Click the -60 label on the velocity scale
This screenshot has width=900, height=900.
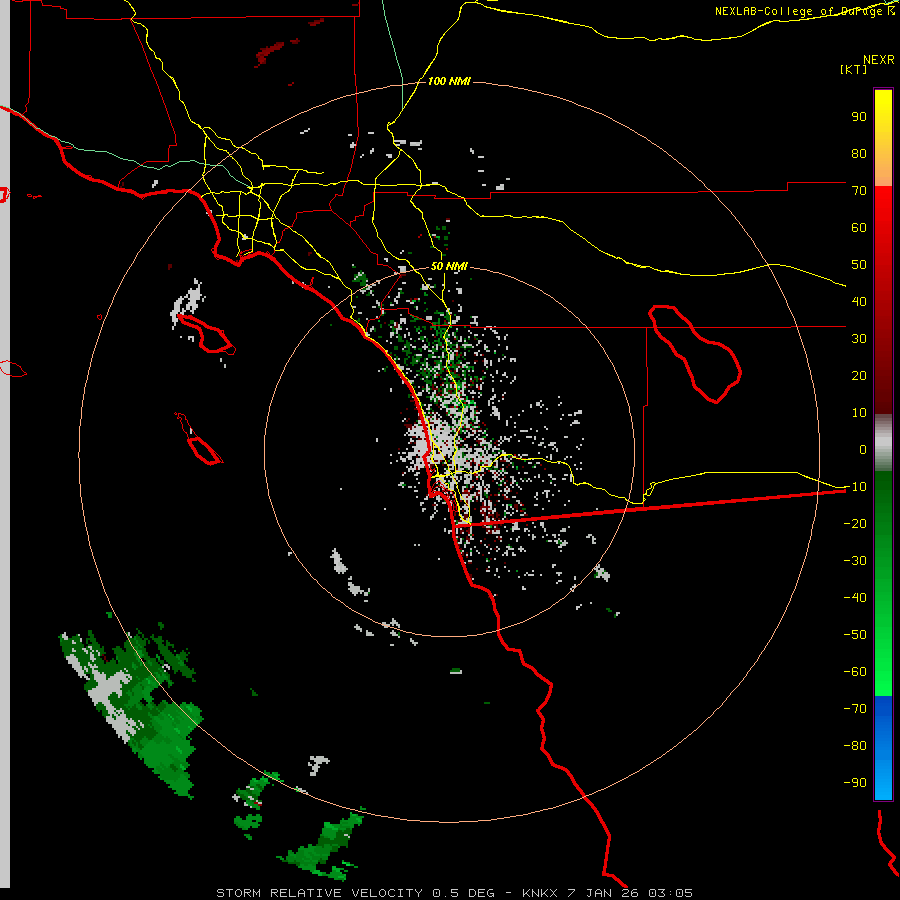[855, 672]
